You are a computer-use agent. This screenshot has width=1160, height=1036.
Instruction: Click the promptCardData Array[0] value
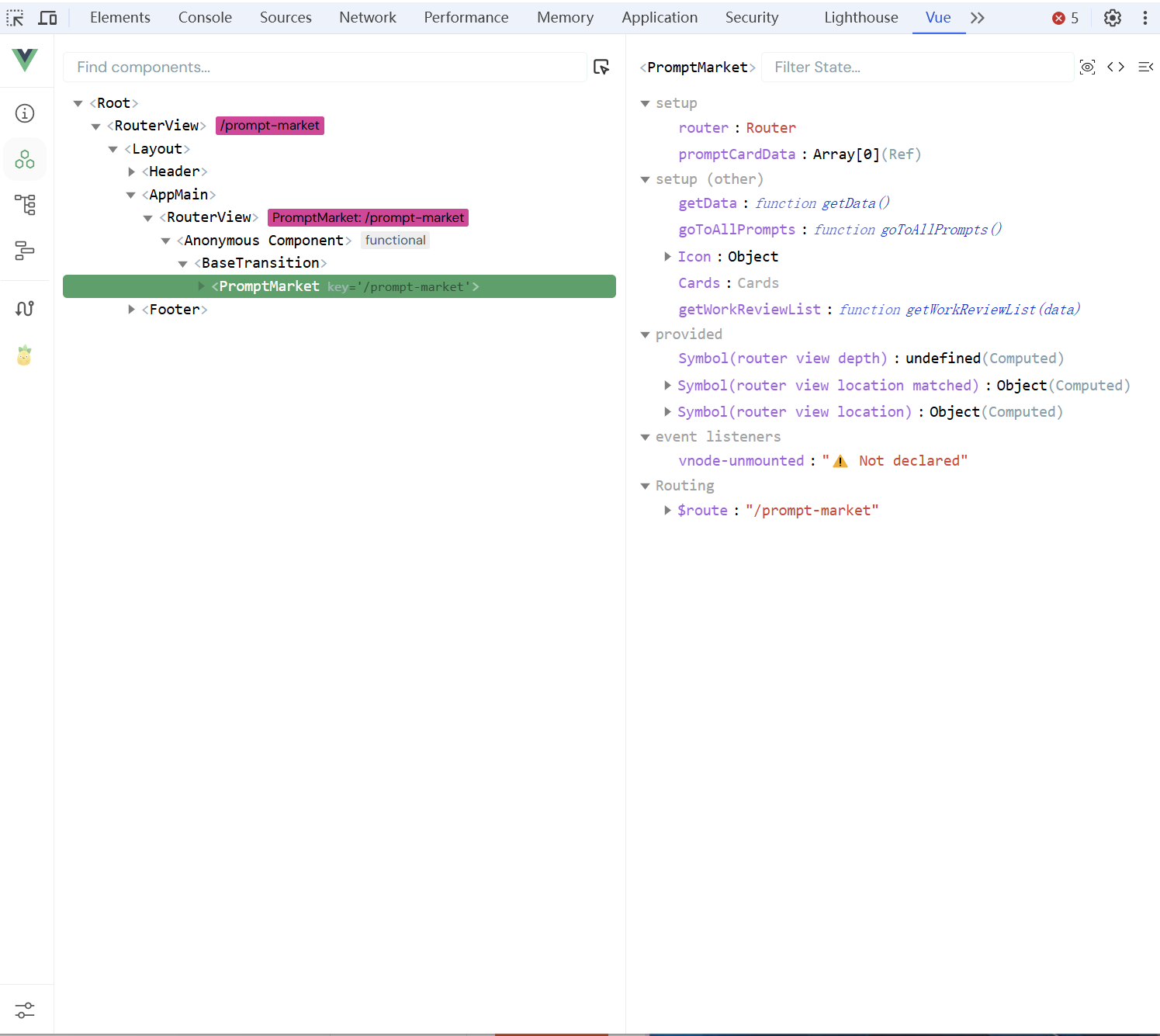tap(847, 154)
